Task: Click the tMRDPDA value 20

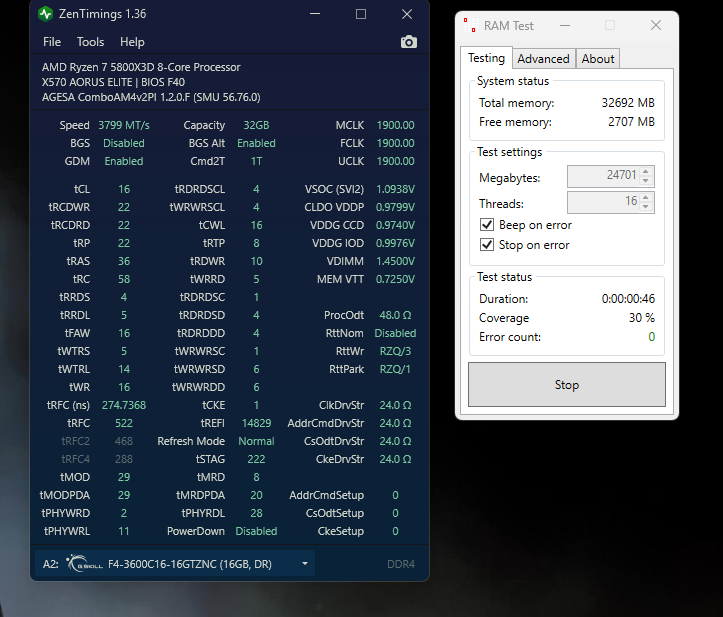Action: (256, 495)
